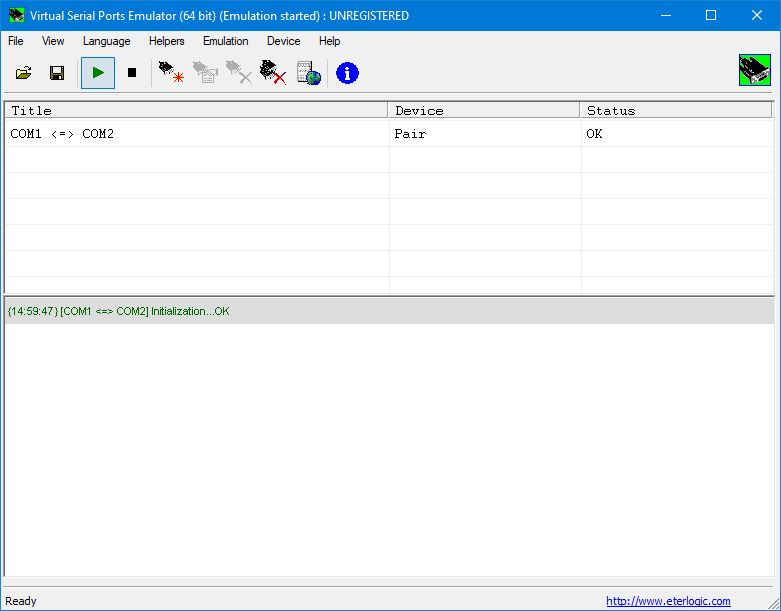The image size is (781, 611).
Task: Click the Title column header
Action: [x=195, y=110]
